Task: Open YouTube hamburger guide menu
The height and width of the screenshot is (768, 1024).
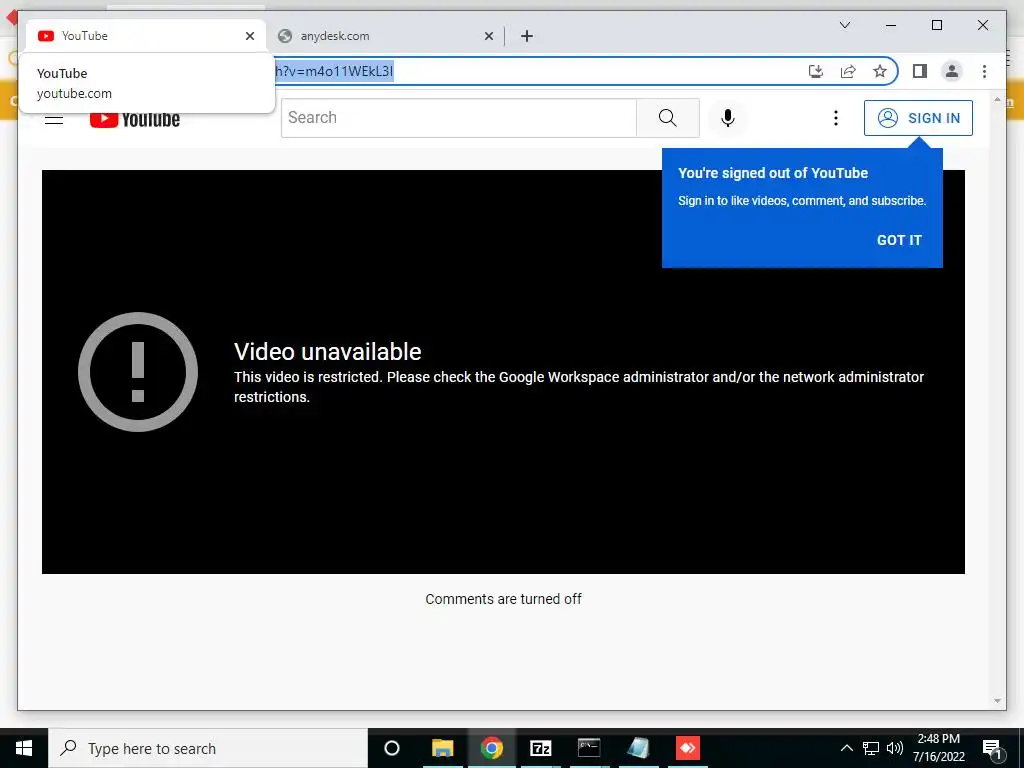Action: (54, 120)
